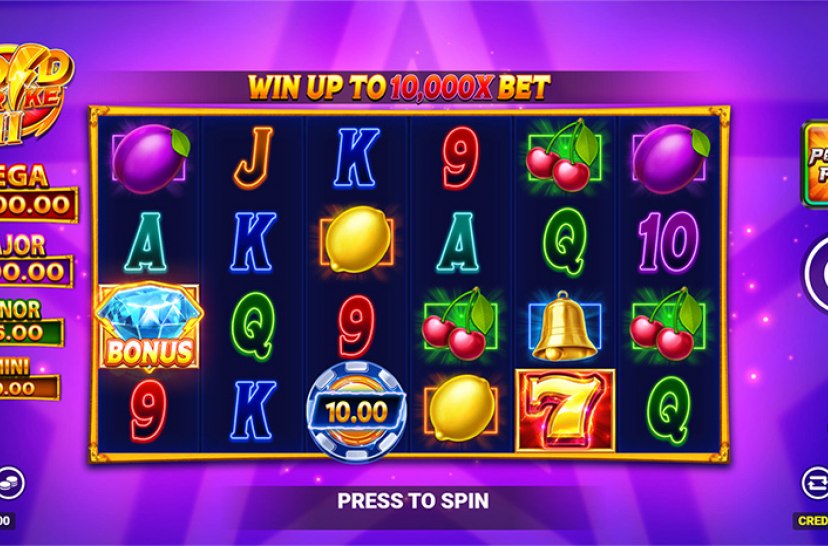The image size is (828, 546).
Task: Click the Win Up To 10,000x Bet banner
Action: (399, 87)
